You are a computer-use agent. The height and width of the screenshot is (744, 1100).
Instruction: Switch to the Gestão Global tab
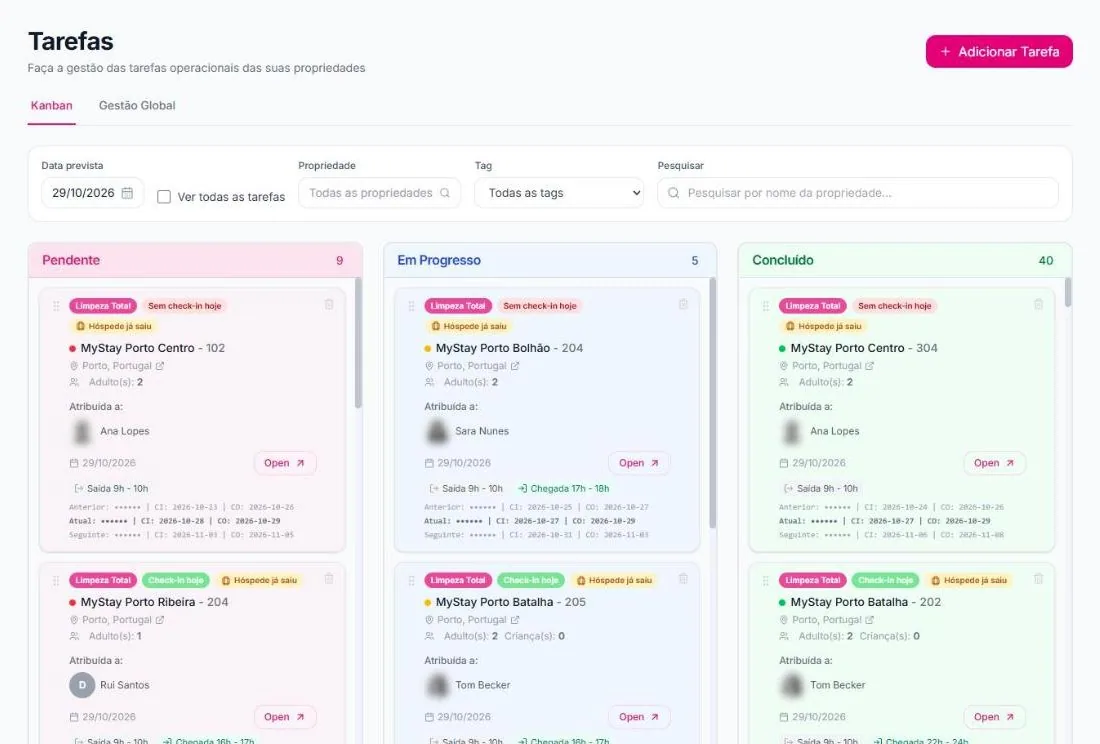pyautogui.click(x=137, y=106)
